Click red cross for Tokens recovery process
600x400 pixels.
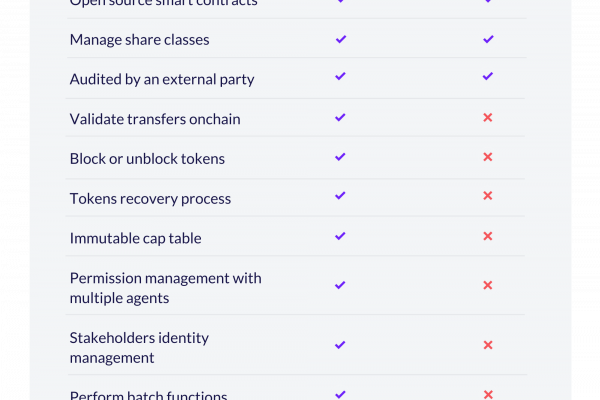point(488,196)
